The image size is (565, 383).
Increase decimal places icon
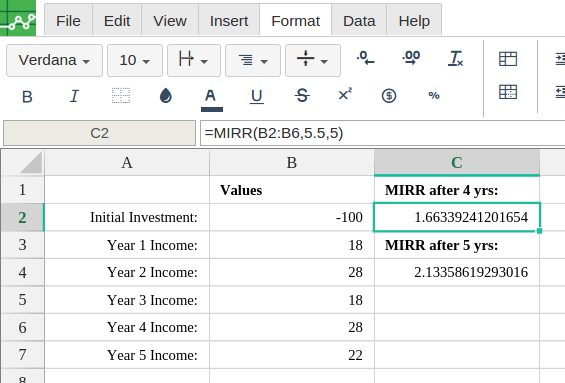point(411,58)
